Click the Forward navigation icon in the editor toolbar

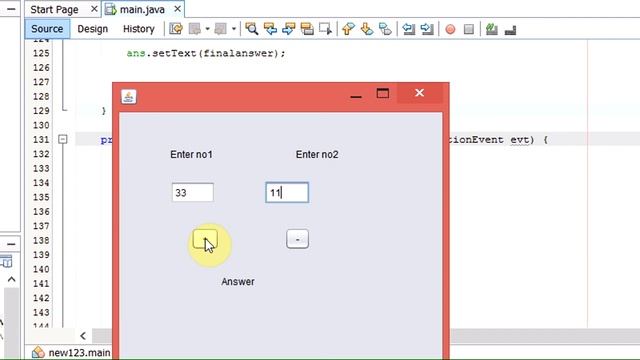(x=221, y=29)
